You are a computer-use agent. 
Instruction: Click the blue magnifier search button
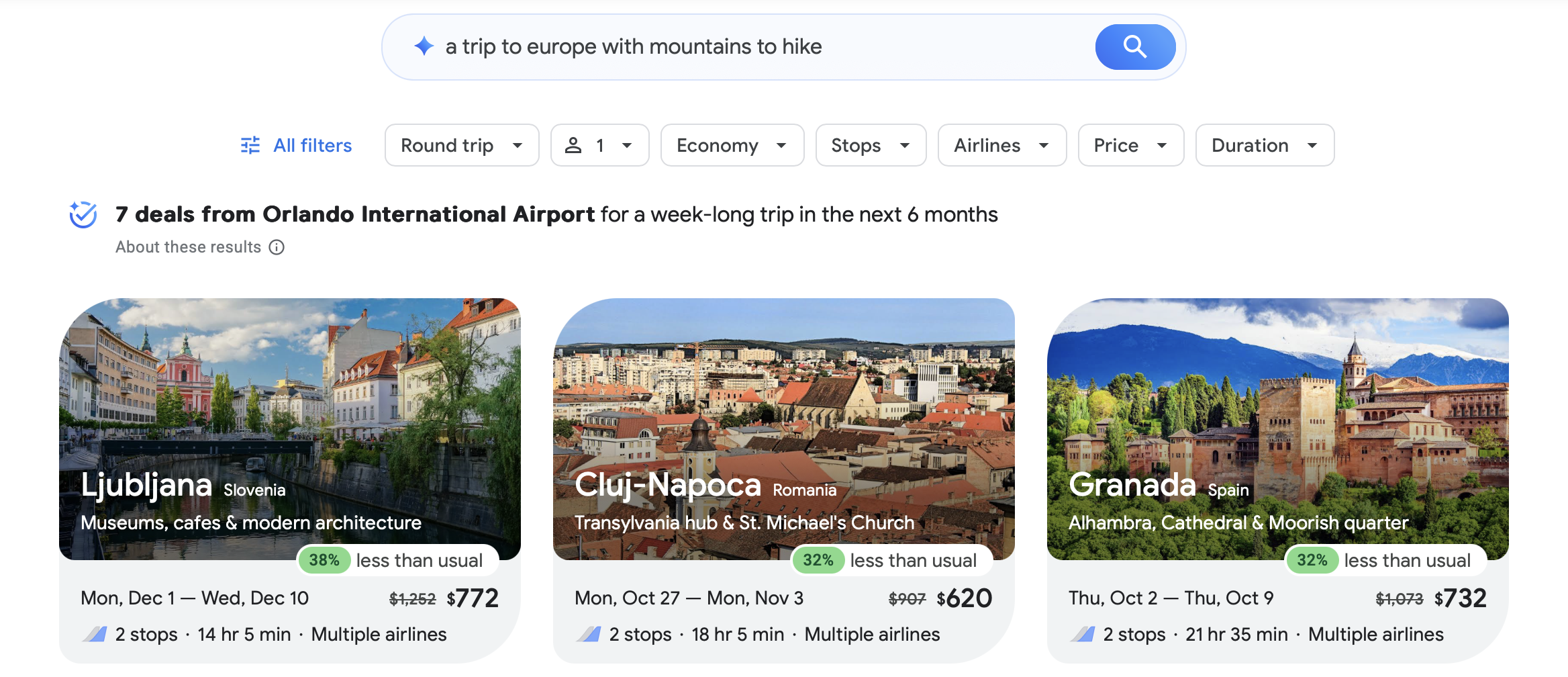point(1134,47)
